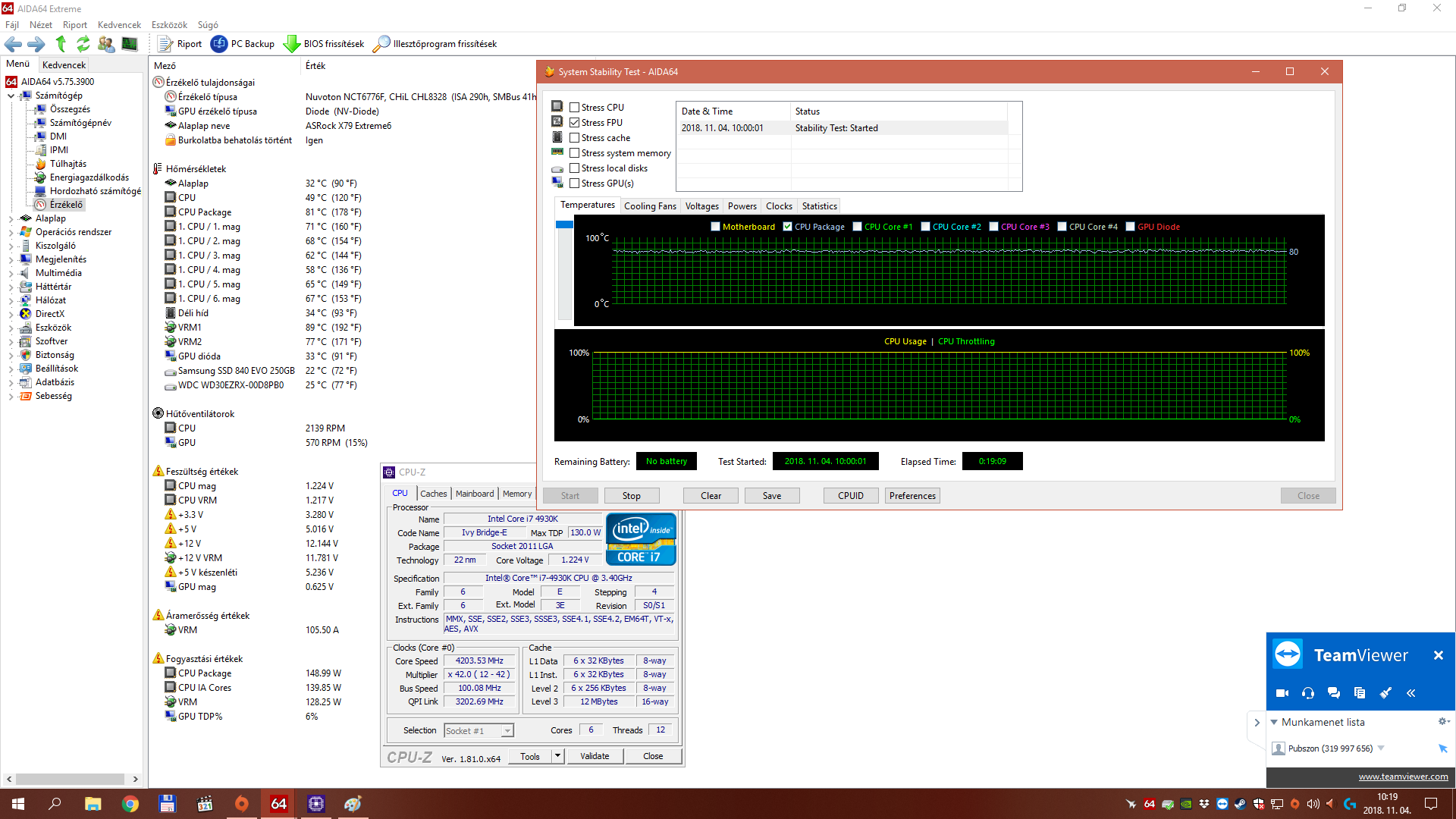Stop the stability test
This screenshot has width=1456, height=819.
tap(631, 496)
